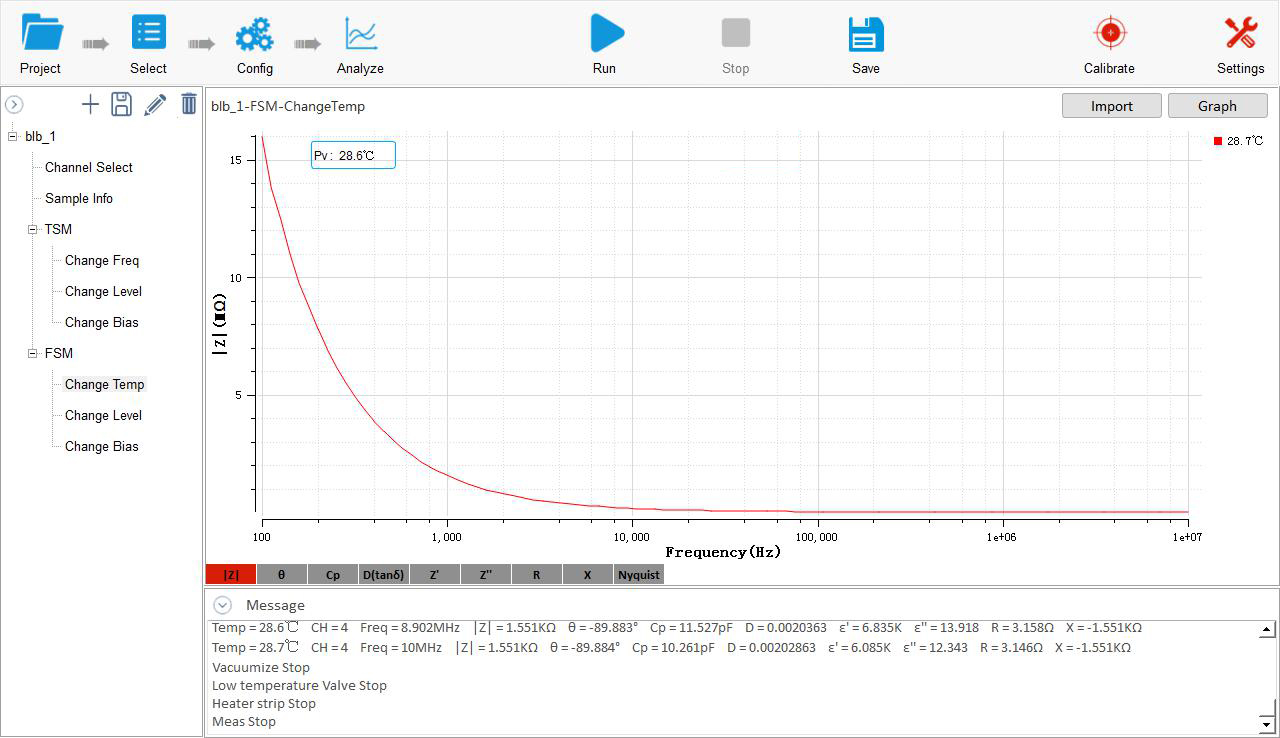Open Settings tools icon
Image resolution: width=1280 pixels, height=738 pixels.
1241,33
